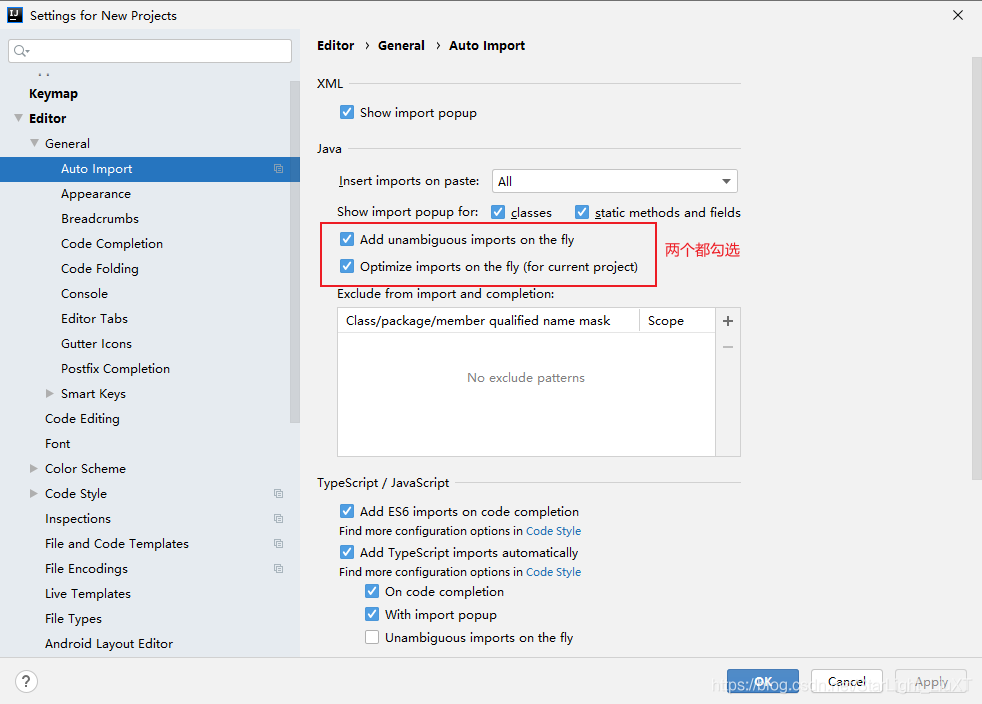
Task: Click the plus icon to add exclude pattern
Action: (x=728, y=321)
